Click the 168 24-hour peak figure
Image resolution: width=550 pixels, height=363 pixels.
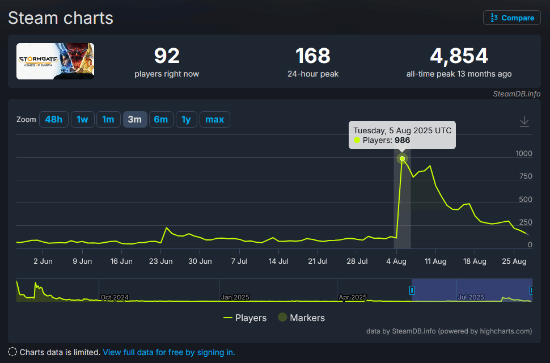(313, 56)
